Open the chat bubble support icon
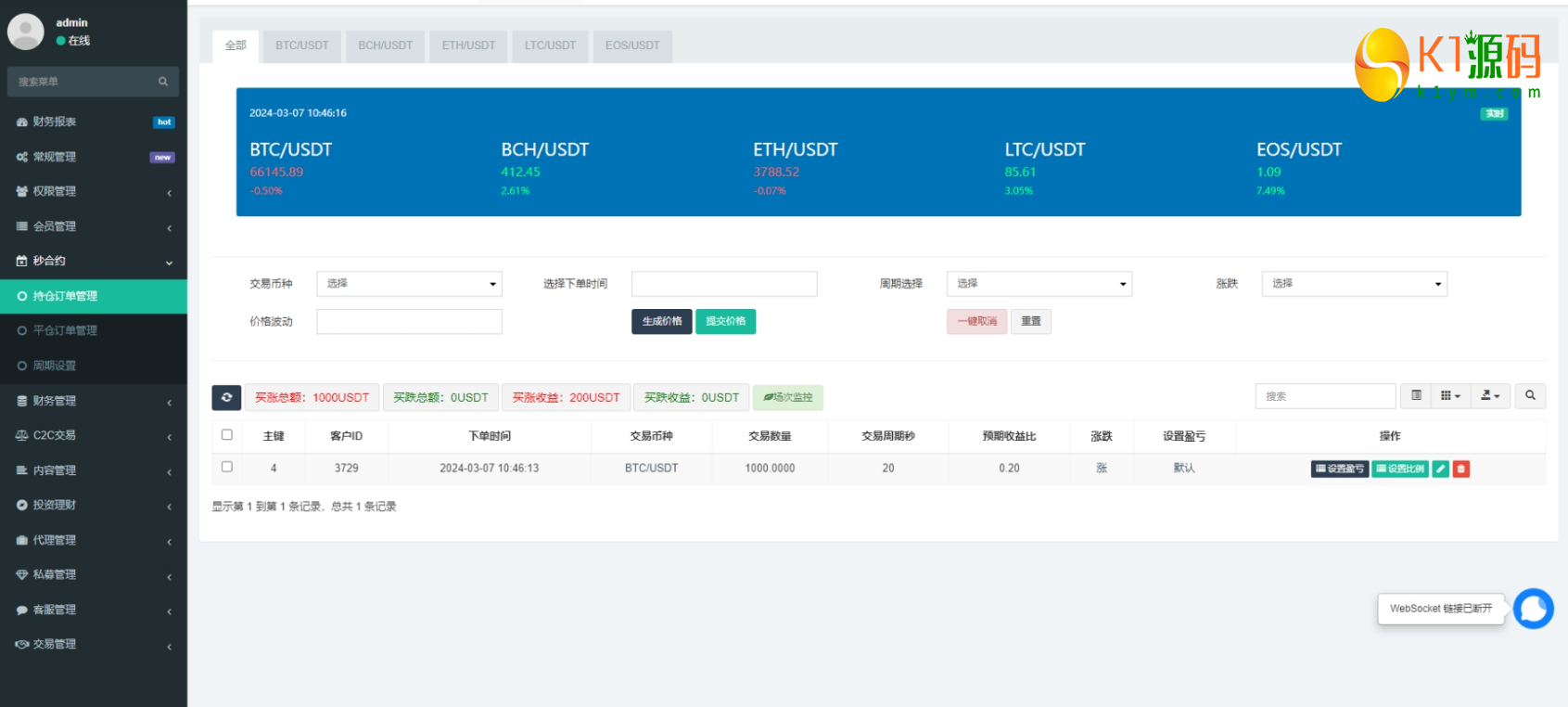This screenshot has height=707, width=1568. click(1533, 609)
